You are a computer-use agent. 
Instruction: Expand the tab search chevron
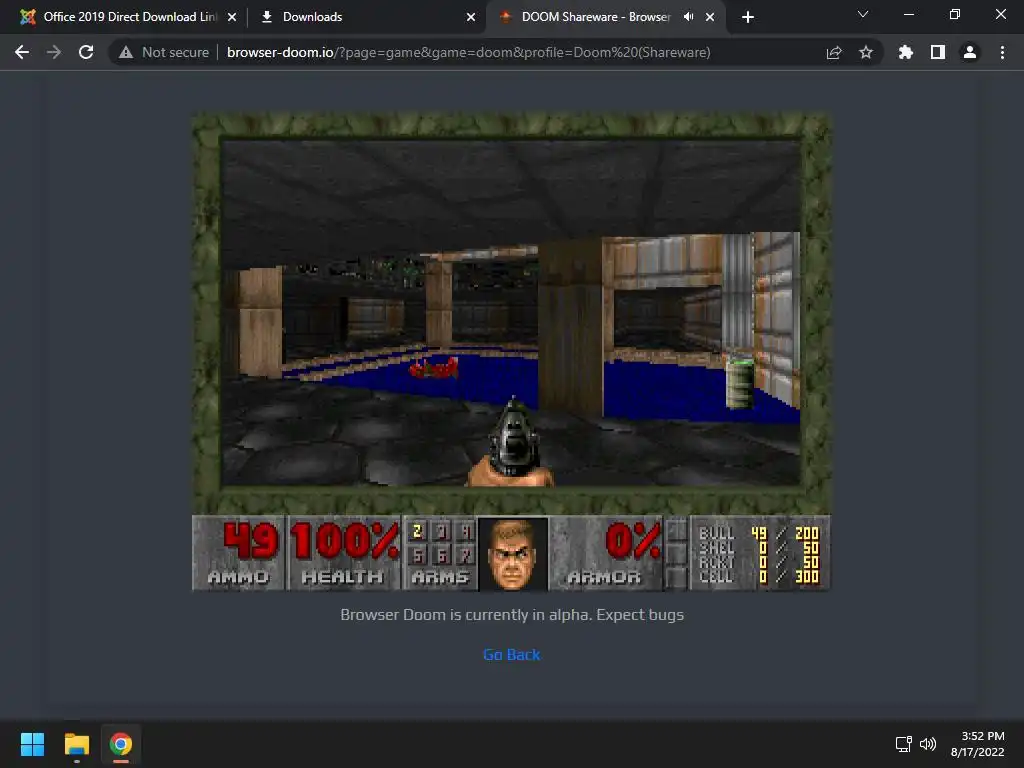(863, 14)
